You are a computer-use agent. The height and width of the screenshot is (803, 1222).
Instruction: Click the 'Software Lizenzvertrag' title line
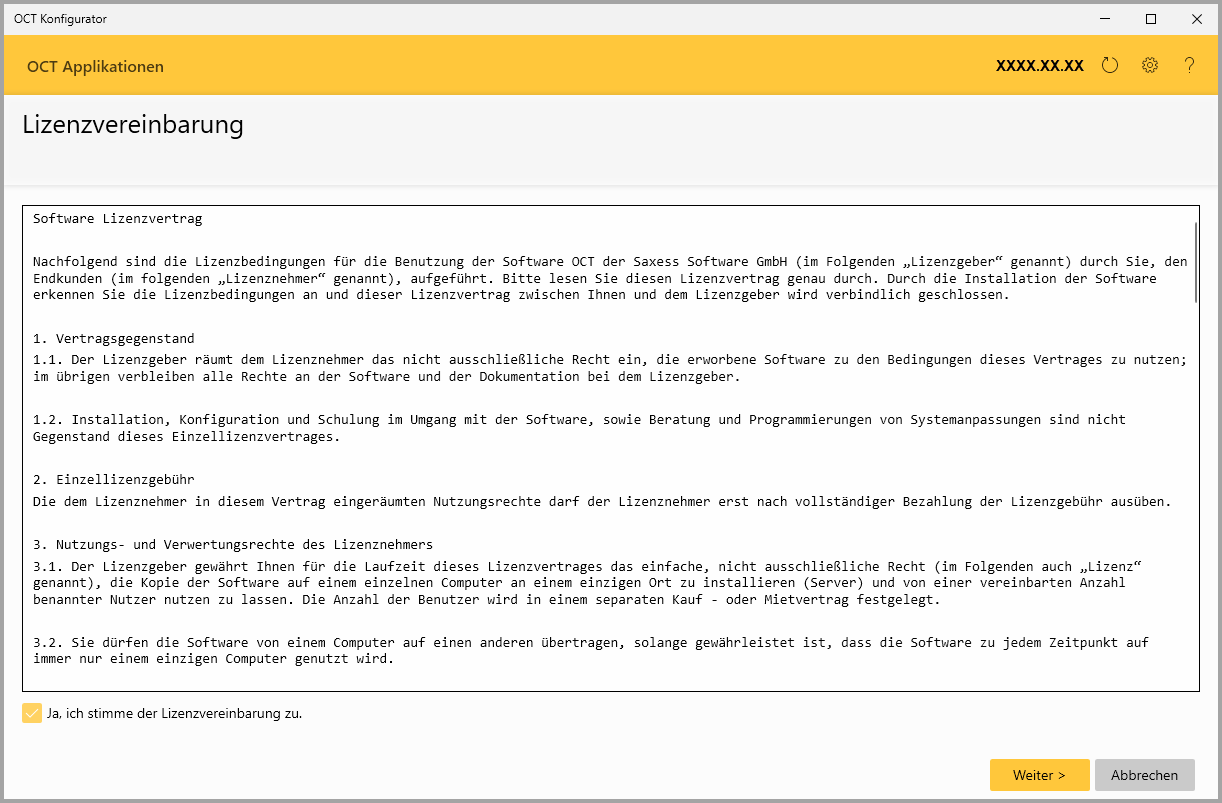pyautogui.click(x=117, y=219)
